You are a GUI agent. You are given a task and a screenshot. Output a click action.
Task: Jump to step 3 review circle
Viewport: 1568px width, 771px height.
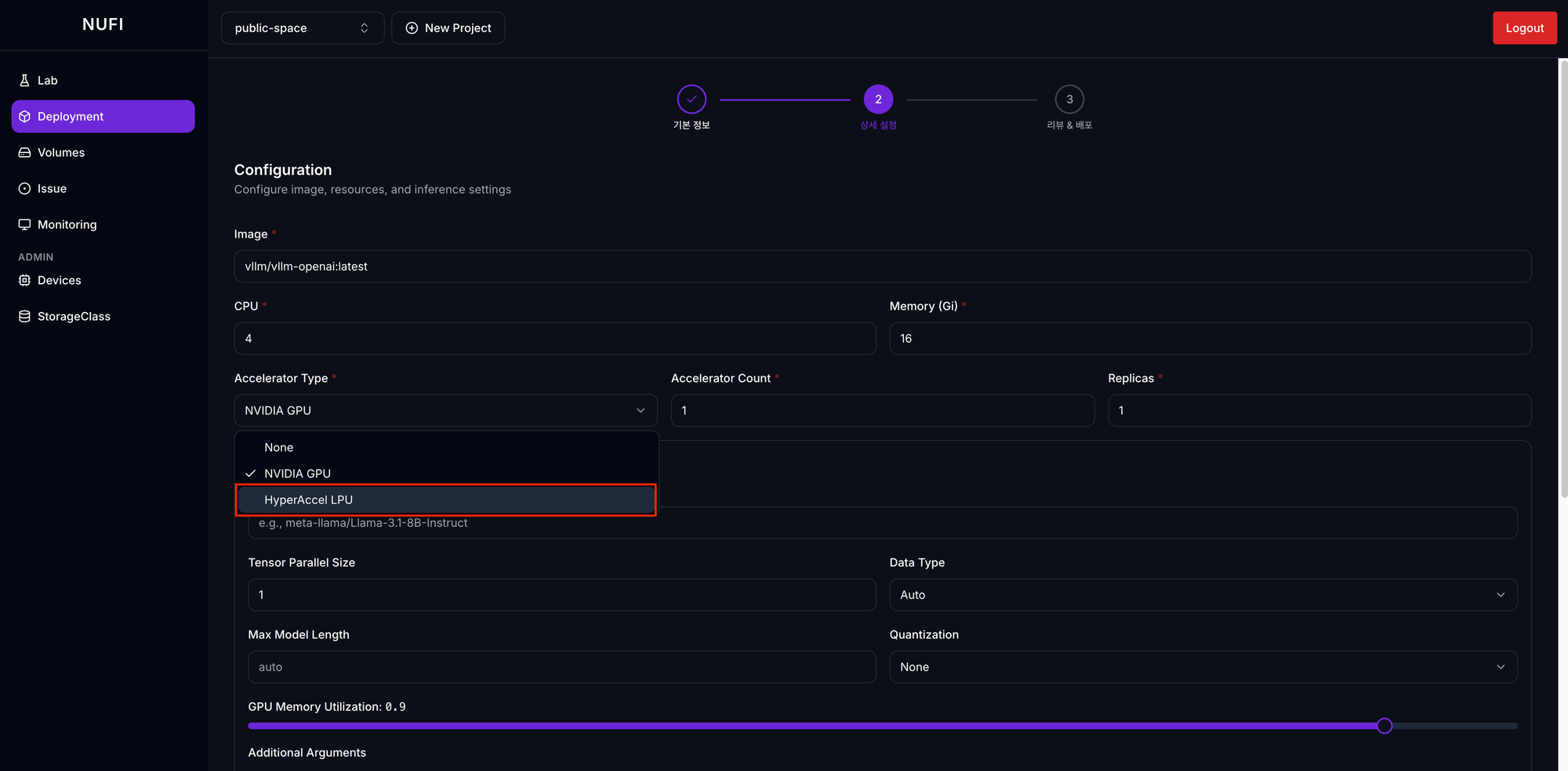click(1069, 100)
